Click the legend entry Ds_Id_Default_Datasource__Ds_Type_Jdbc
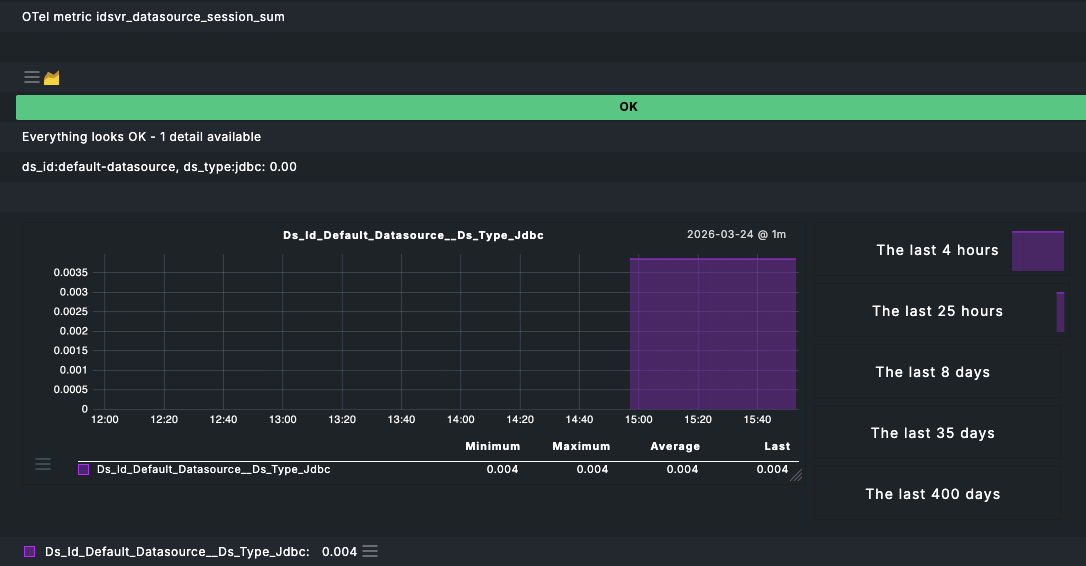1086x566 pixels. [213, 469]
